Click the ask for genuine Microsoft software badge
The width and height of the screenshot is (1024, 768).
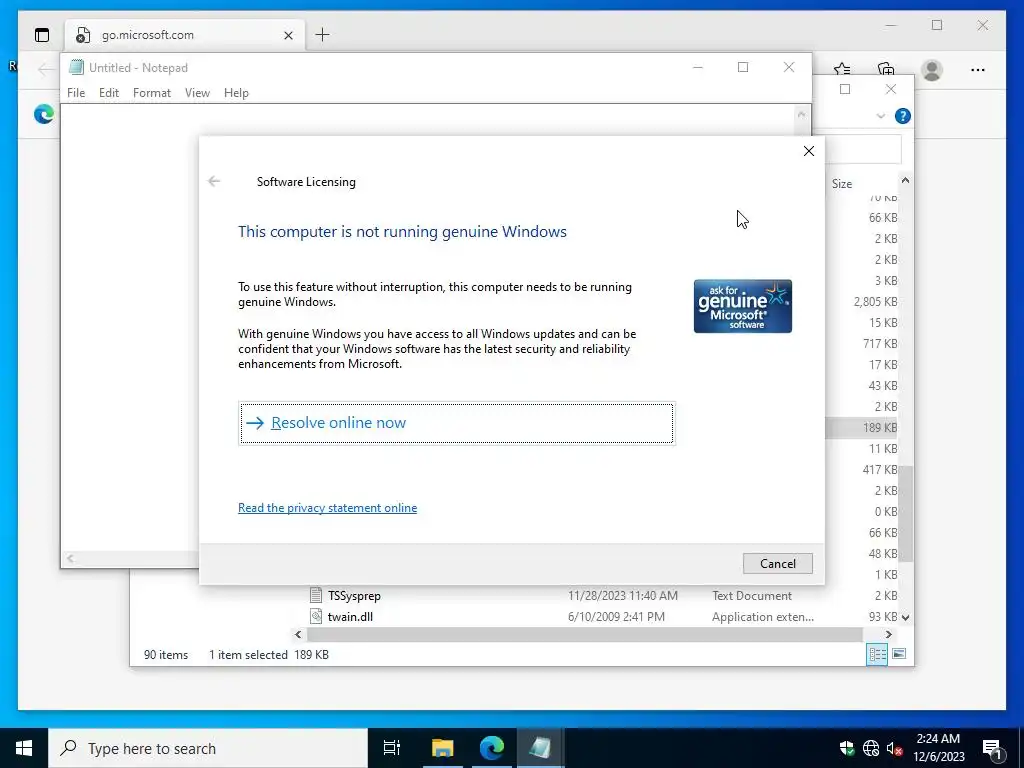pyautogui.click(x=743, y=306)
